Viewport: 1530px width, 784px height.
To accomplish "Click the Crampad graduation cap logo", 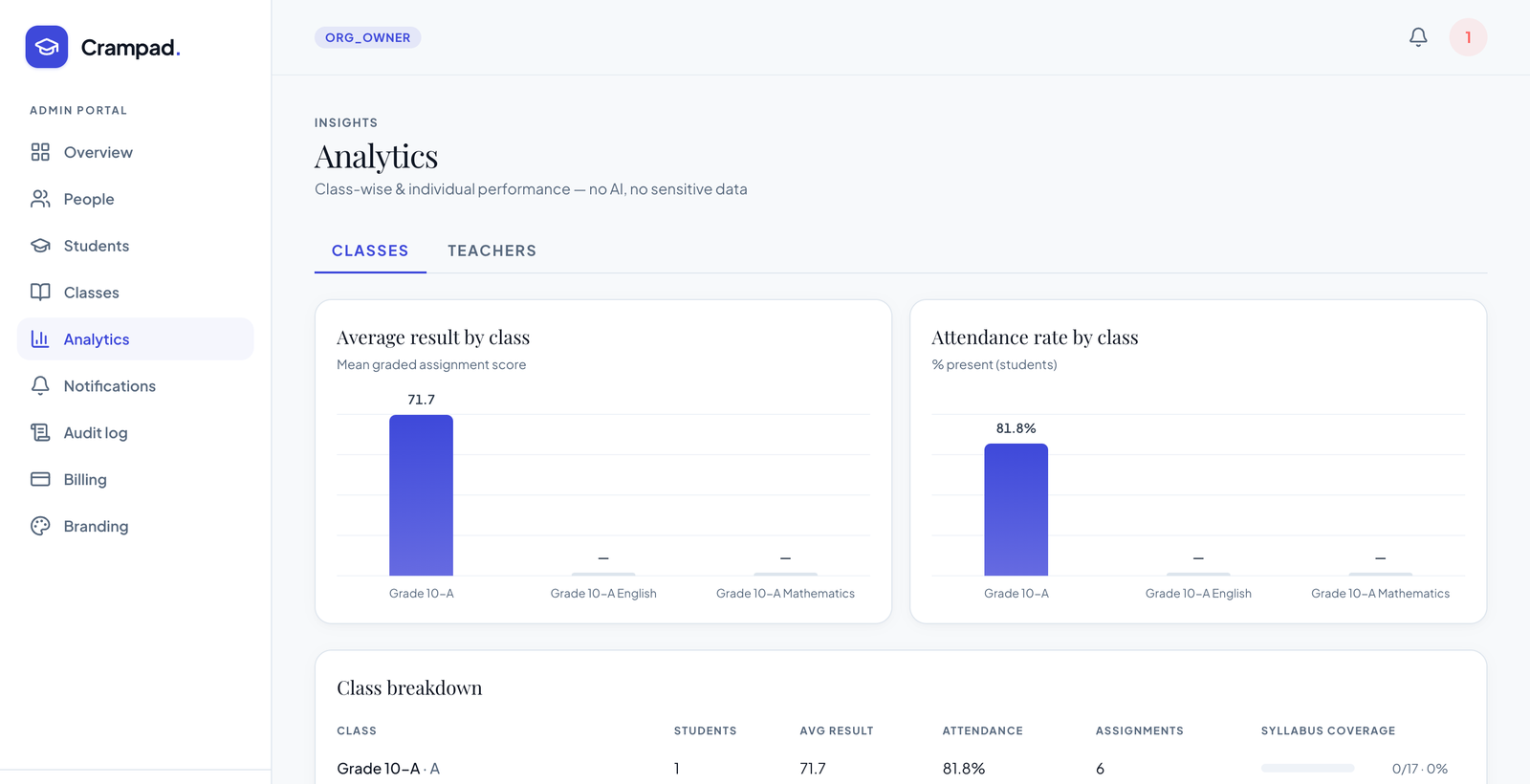I will tap(47, 47).
